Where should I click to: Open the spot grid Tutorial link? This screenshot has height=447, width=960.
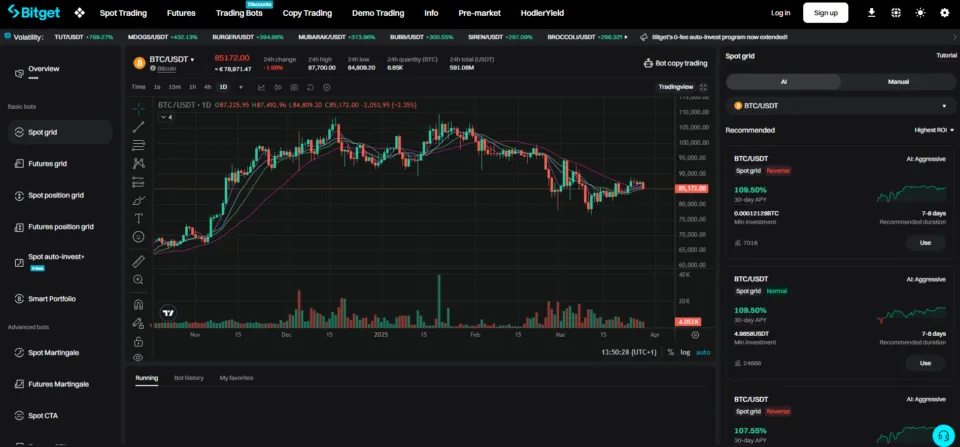click(946, 56)
